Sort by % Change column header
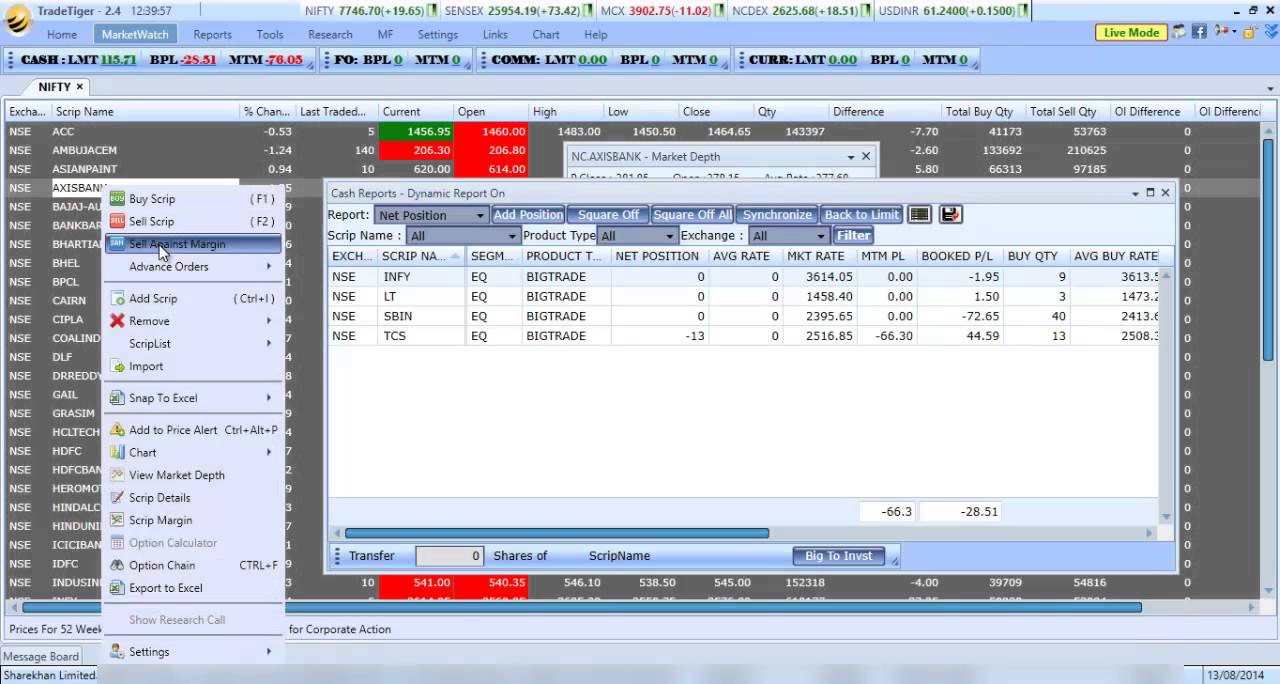 (266, 112)
